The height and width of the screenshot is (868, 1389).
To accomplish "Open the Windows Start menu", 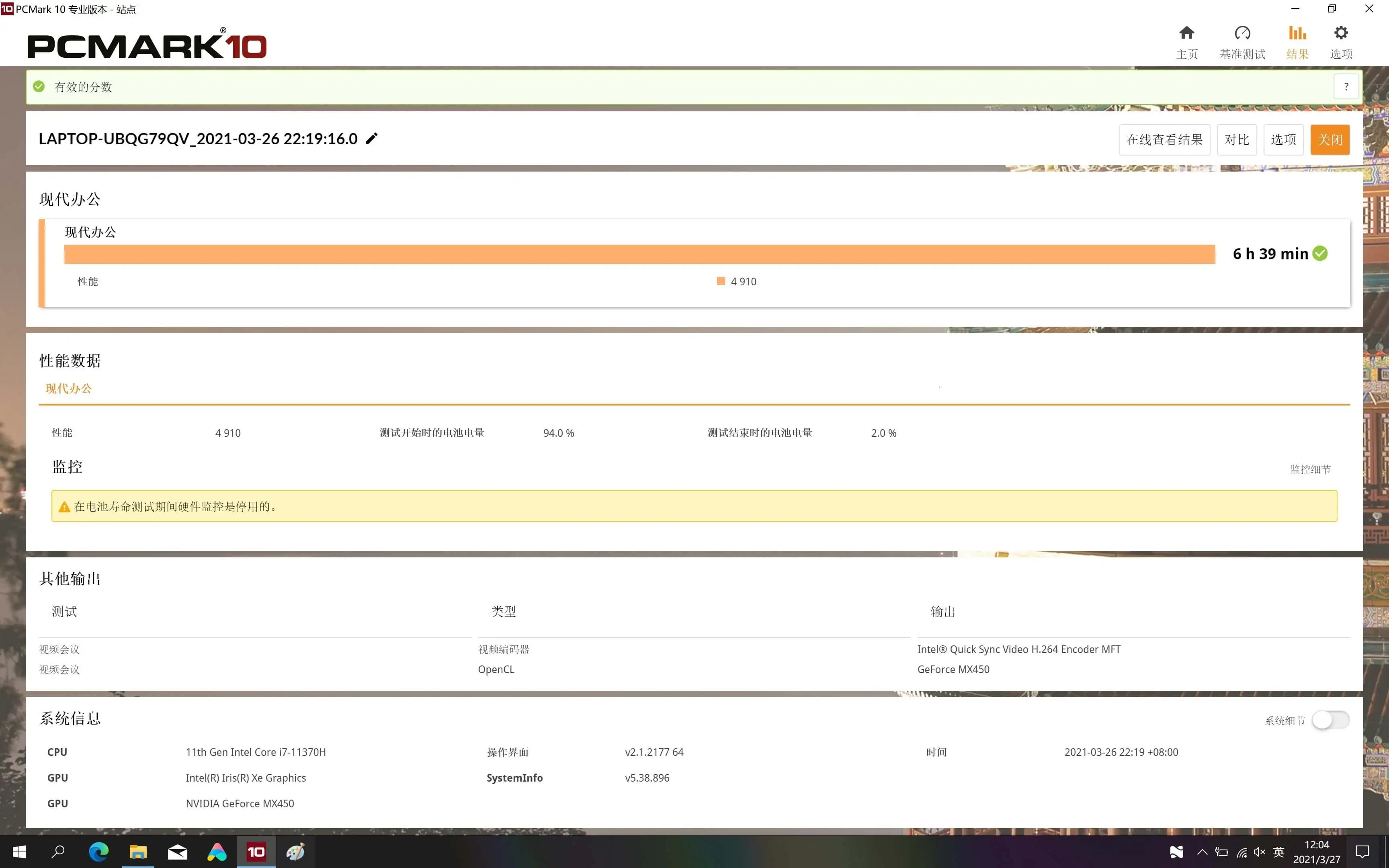I will (19, 852).
